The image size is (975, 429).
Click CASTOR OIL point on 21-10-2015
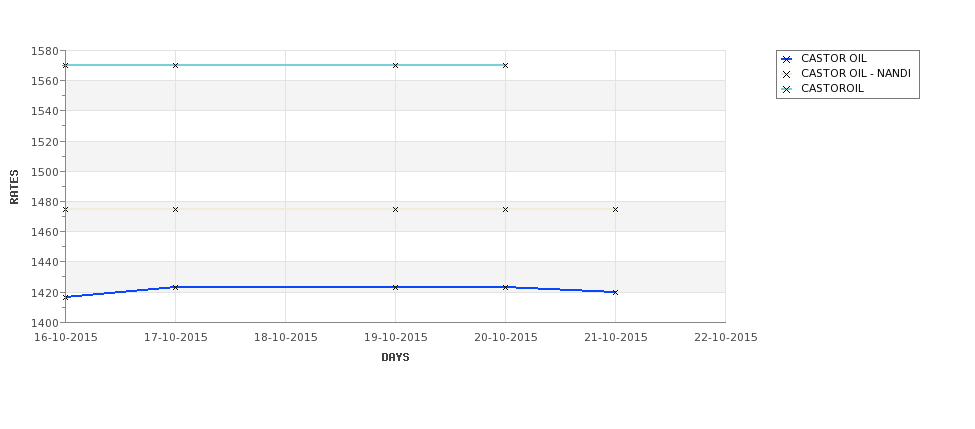[x=616, y=292]
